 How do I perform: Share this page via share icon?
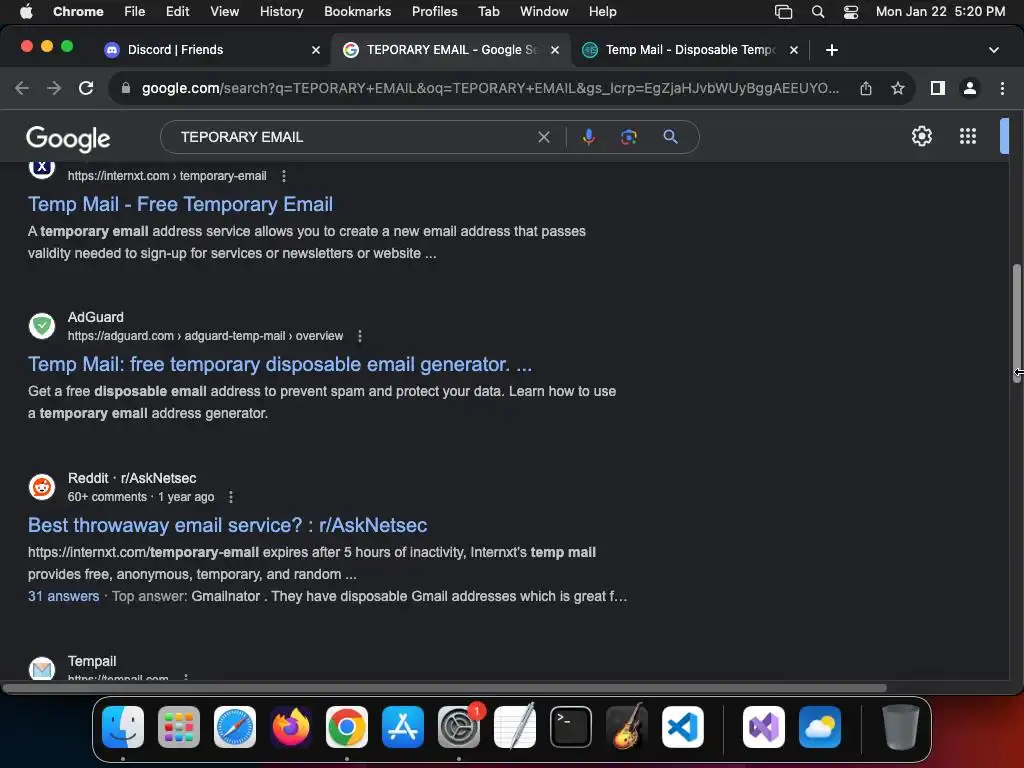[x=866, y=88]
